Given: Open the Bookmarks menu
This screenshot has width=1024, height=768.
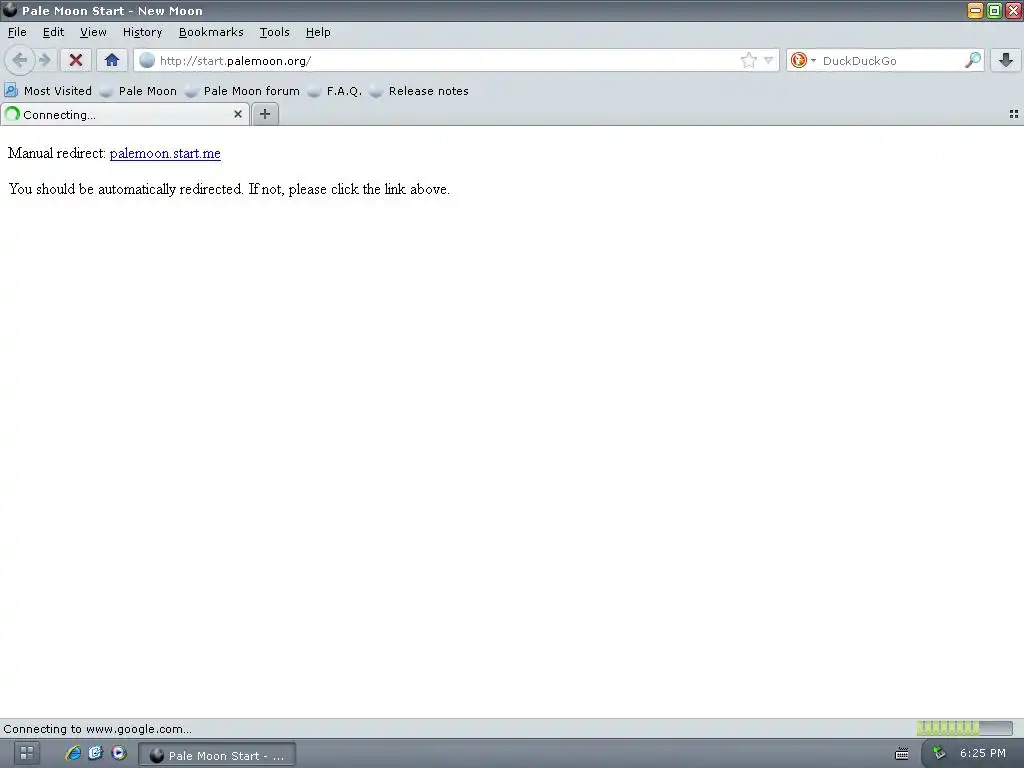Looking at the screenshot, I should [211, 32].
